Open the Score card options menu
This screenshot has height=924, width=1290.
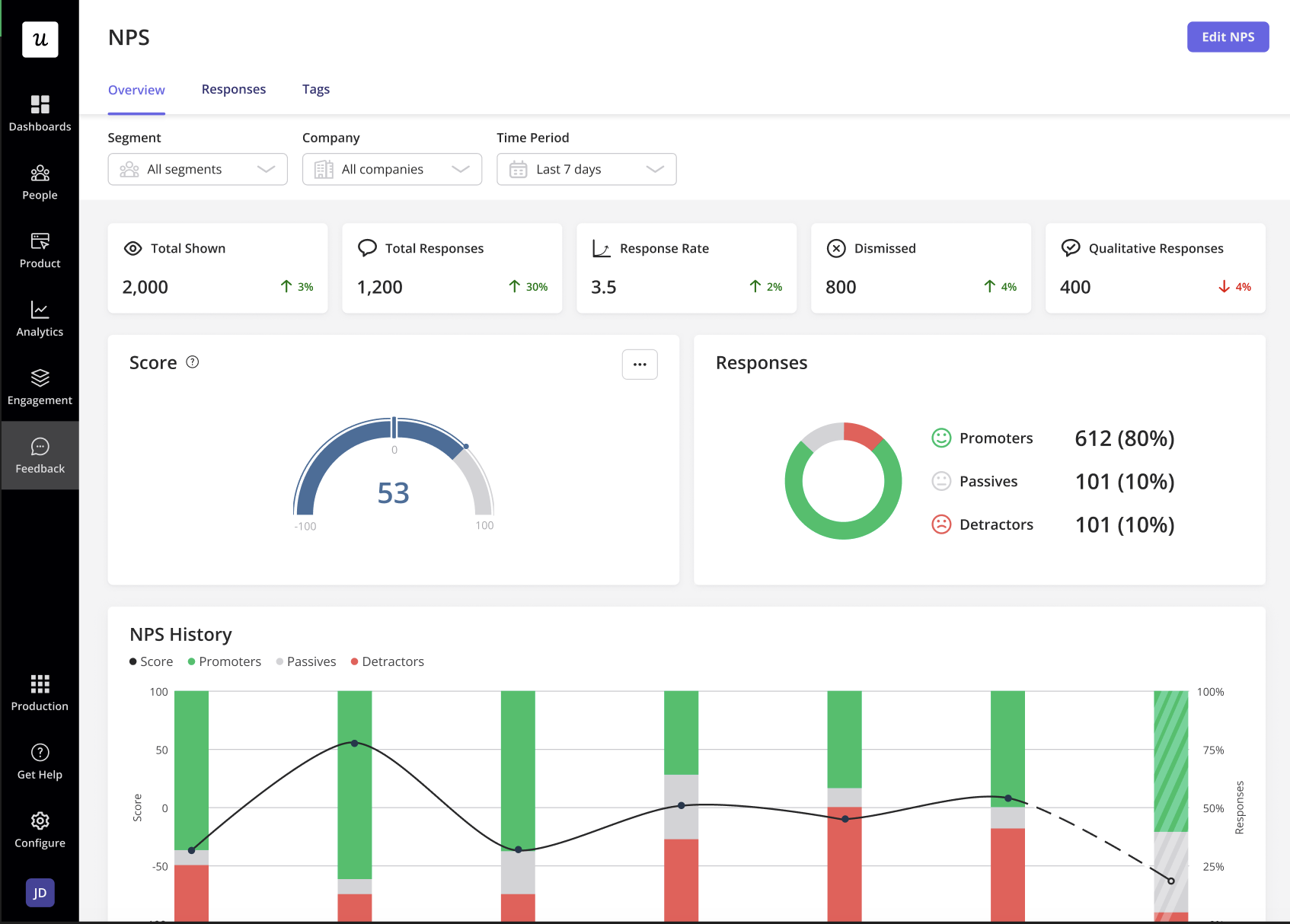coord(639,364)
